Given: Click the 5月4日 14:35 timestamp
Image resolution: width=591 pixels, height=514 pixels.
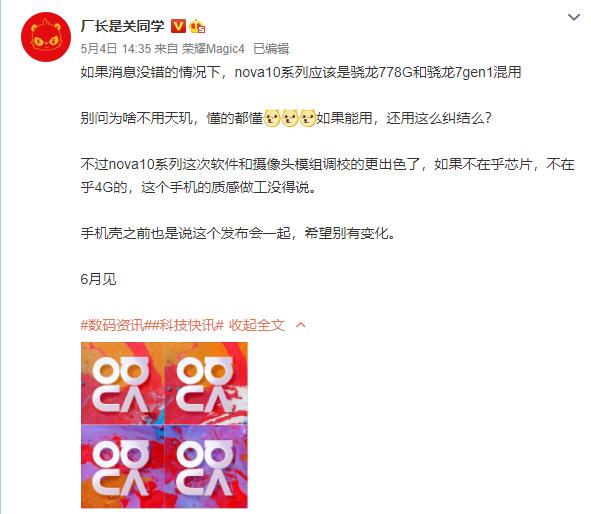Looking at the screenshot, I should tap(116, 49).
